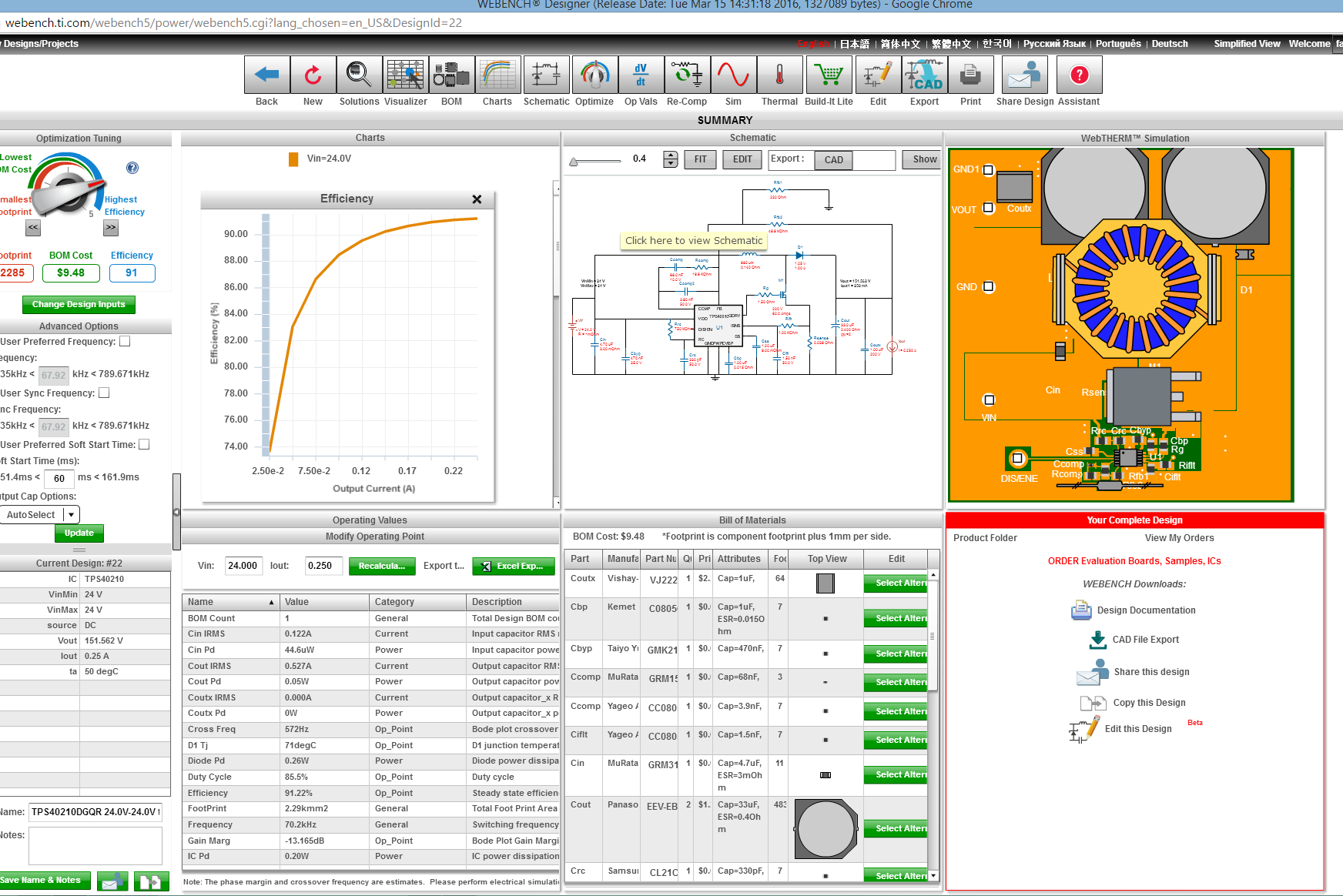The image size is (1343, 896).
Task: Open Op Vals dV/dt icon
Action: [x=641, y=75]
